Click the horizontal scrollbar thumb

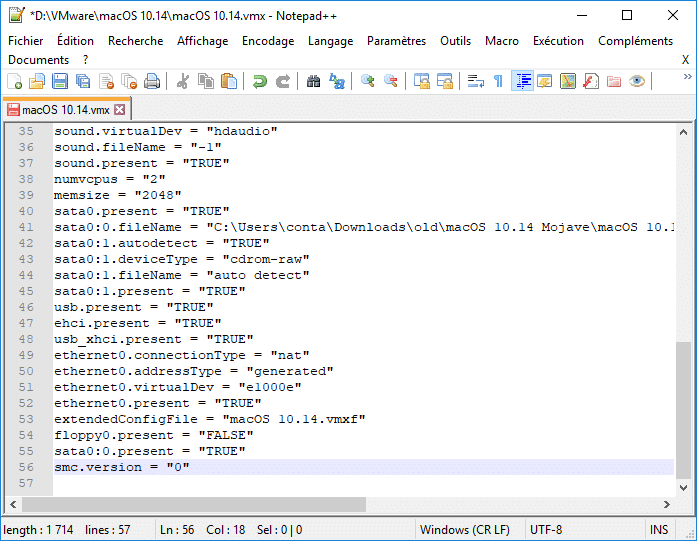click(x=194, y=504)
